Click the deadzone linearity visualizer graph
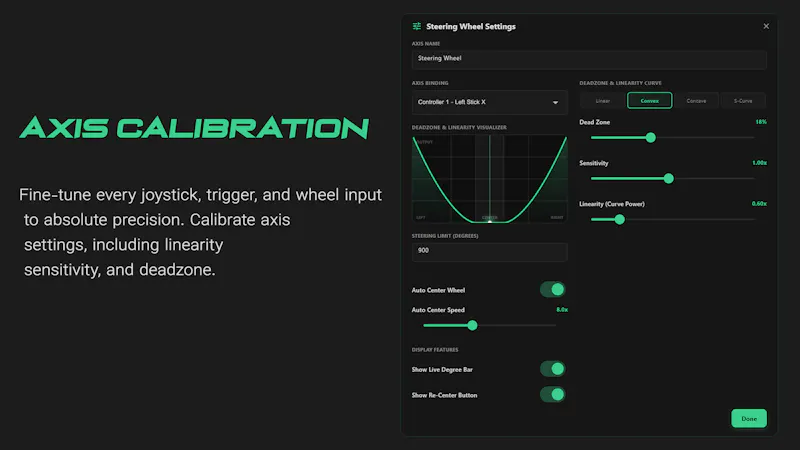Image resolution: width=800 pixels, height=450 pixels. click(489, 179)
